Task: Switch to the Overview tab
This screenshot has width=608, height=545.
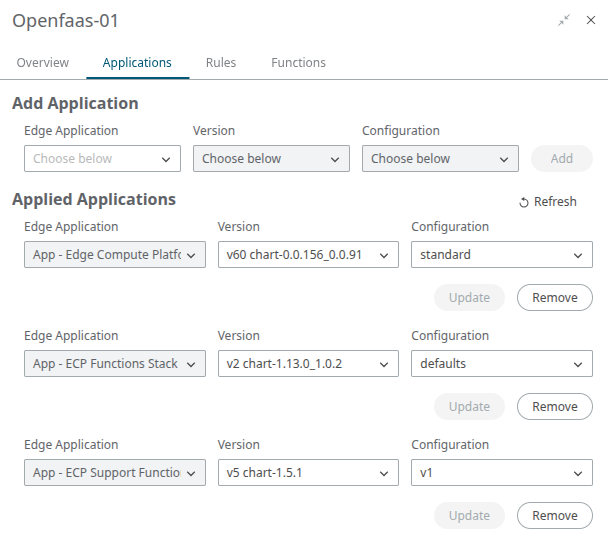Action: 43,62
